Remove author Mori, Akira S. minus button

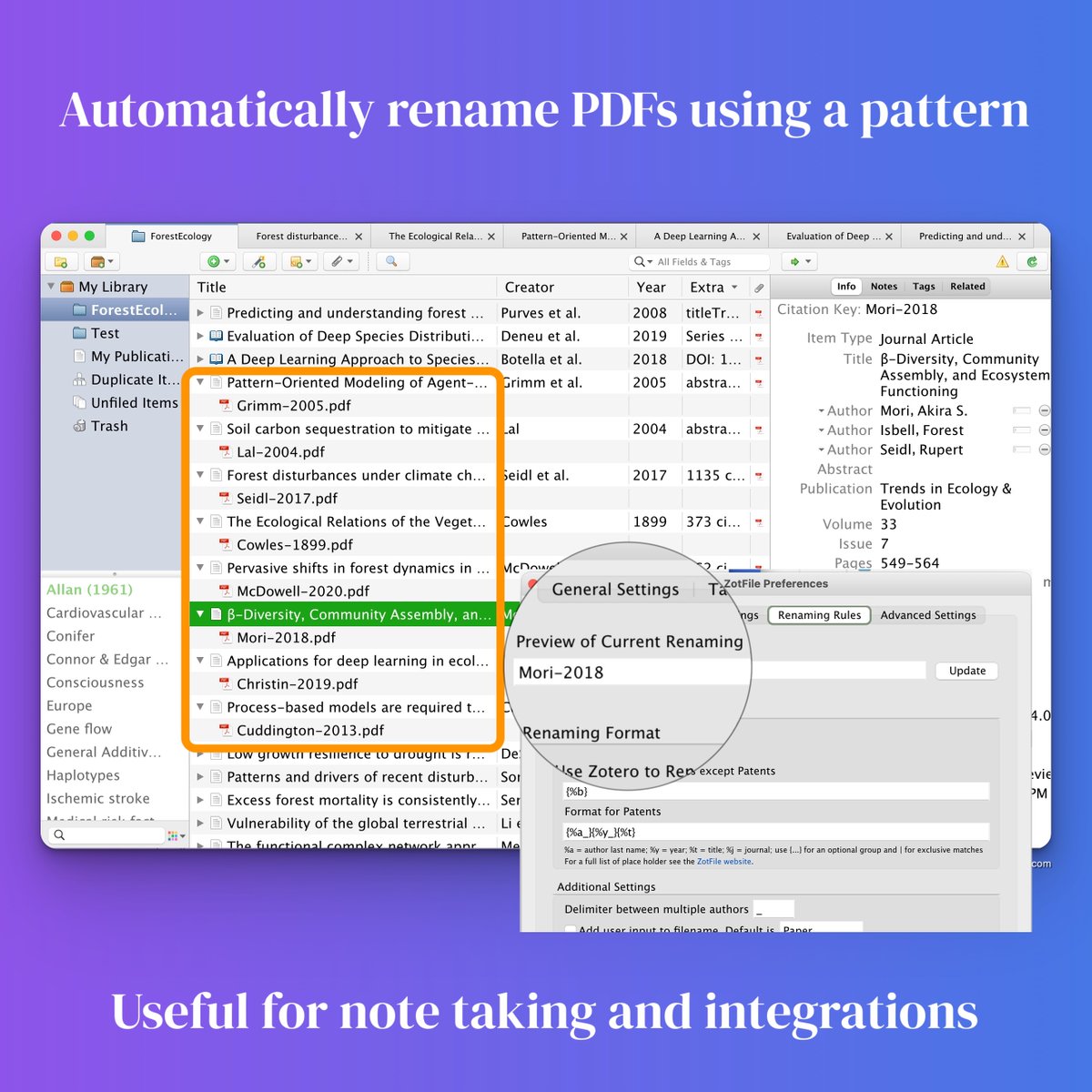1044,411
